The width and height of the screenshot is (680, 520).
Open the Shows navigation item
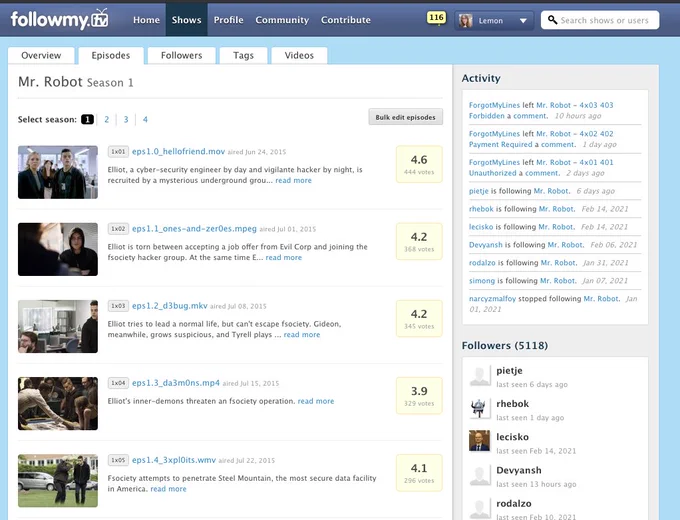tap(186, 20)
